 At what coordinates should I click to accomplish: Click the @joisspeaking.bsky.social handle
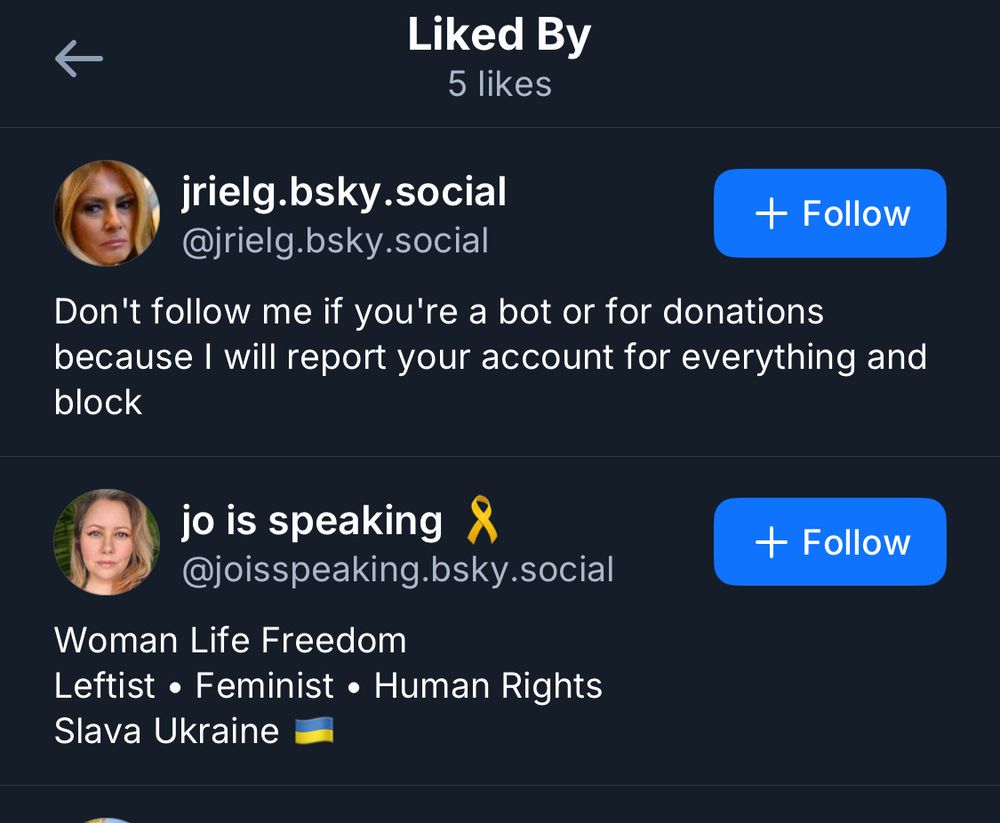[x=397, y=570]
